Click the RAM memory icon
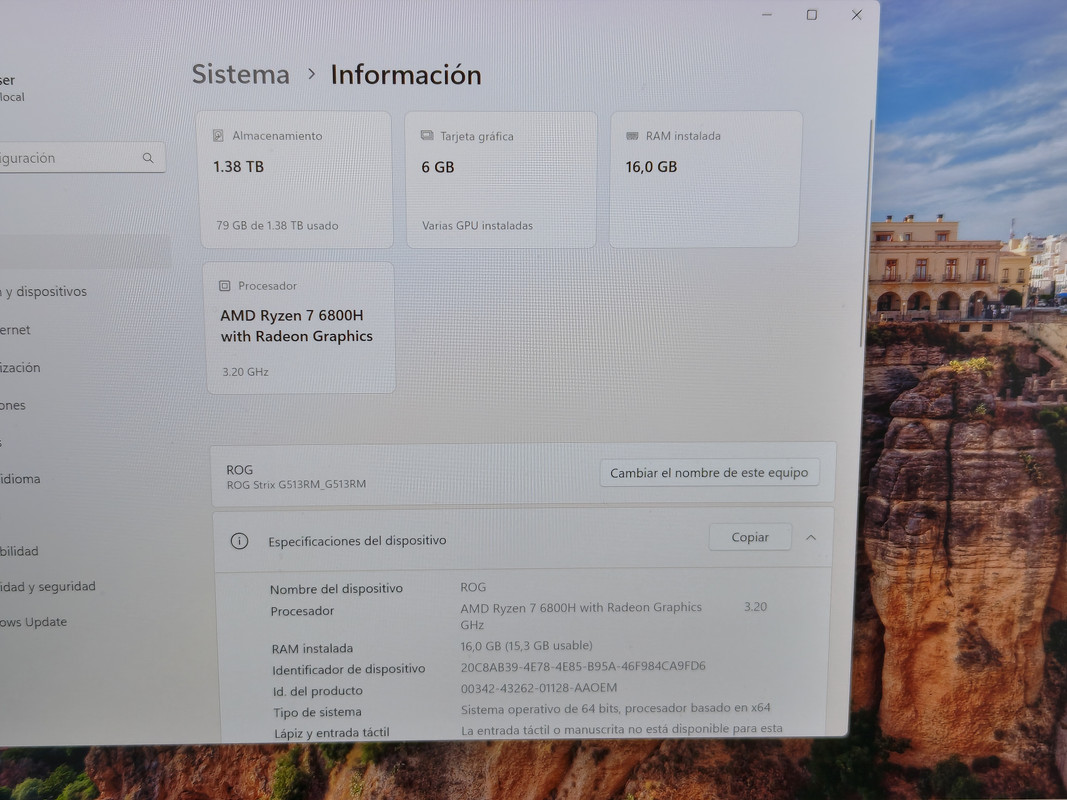Image resolution: width=1067 pixels, height=800 pixels. 631,135
